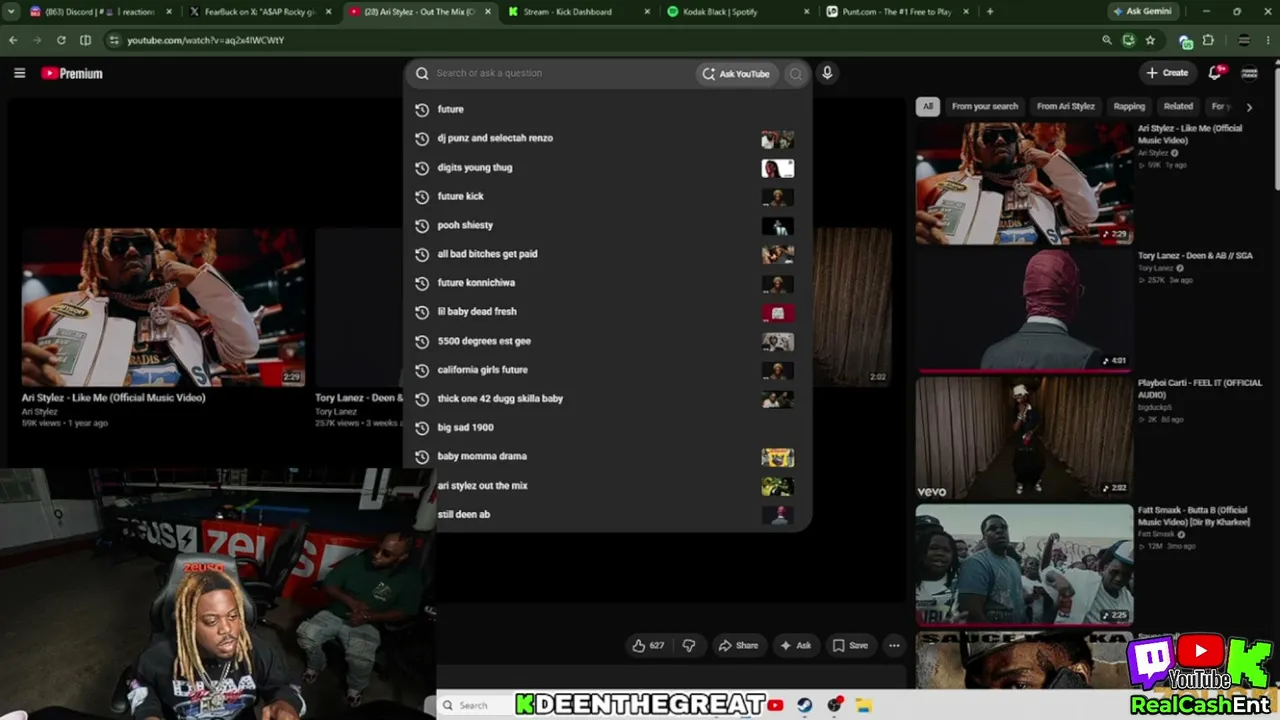Share the video via Share button
The height and width of the screenshot is (720, 1280).
point(738,645)
